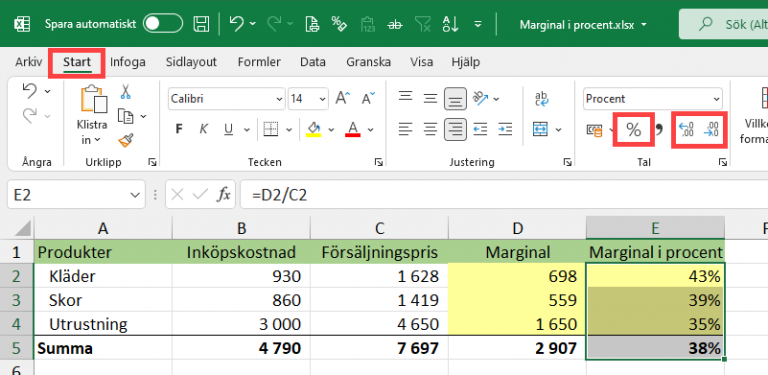This screenshot has height=375, width=768.
Task: Open the file name Marginal i procent.xlsx dropdown
Action: click(644, 24)
